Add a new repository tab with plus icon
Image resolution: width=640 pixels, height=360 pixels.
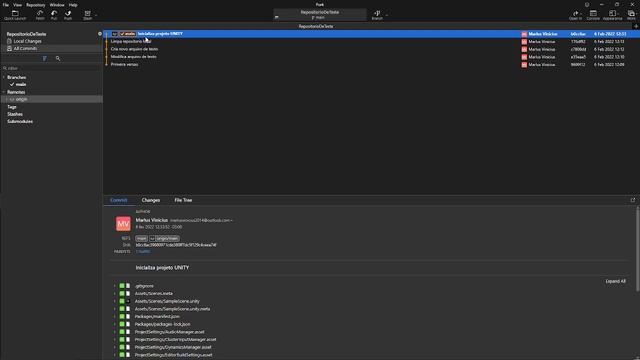coord(636,26)
